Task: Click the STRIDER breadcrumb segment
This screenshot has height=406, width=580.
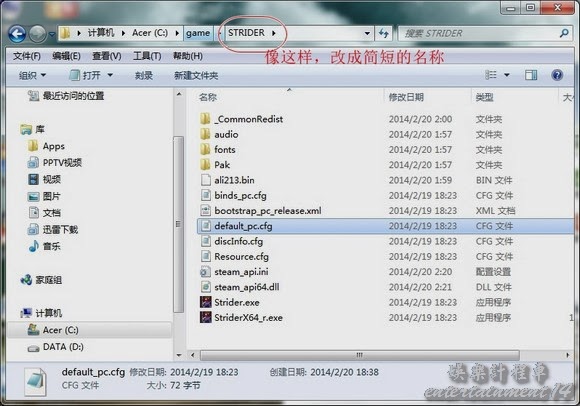Action: 246,33
